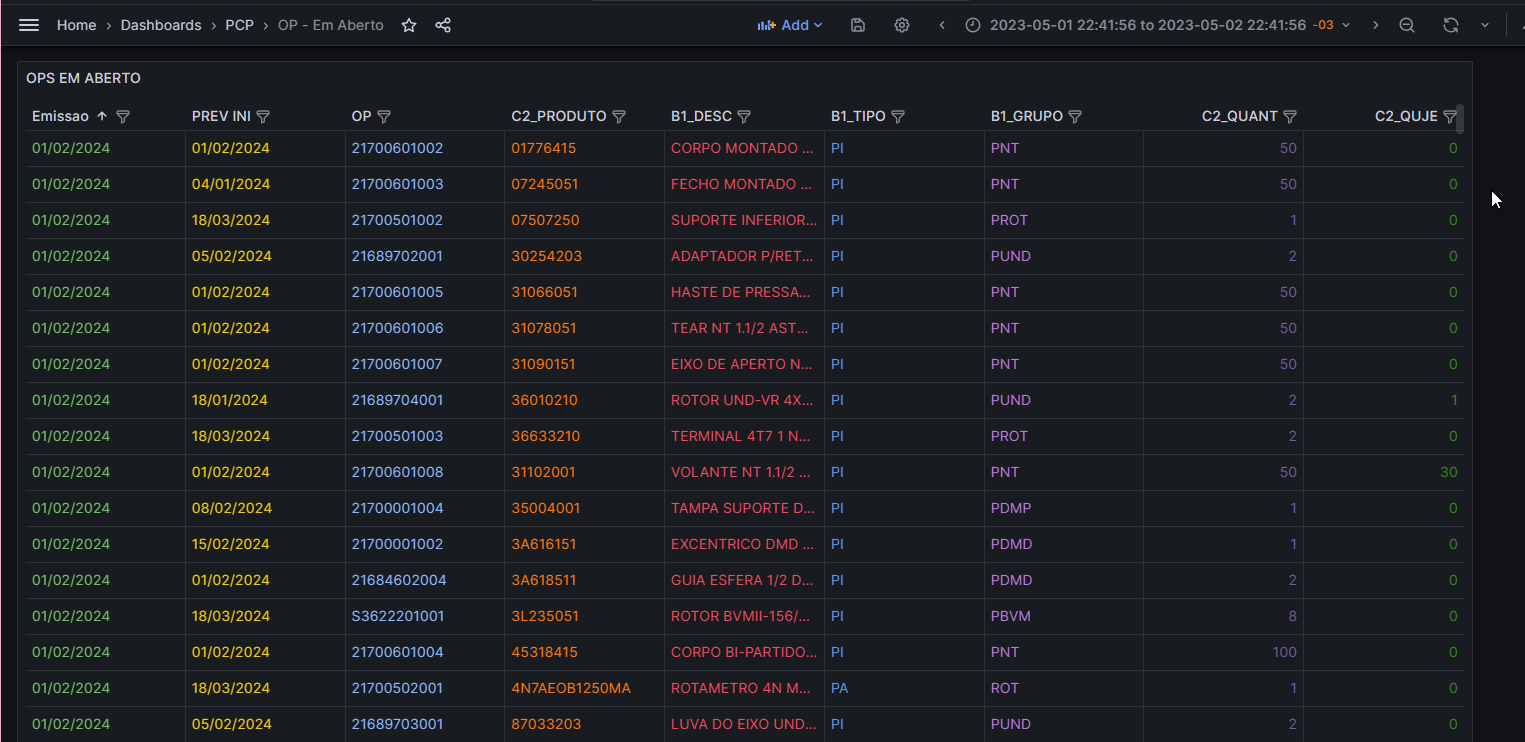Image resolution: width=1525 pixels, height=742 pixels.
Task: Click description TEAR NT 1.1/2 AST...
Action: pyautogui.click(x=741, y=328)
